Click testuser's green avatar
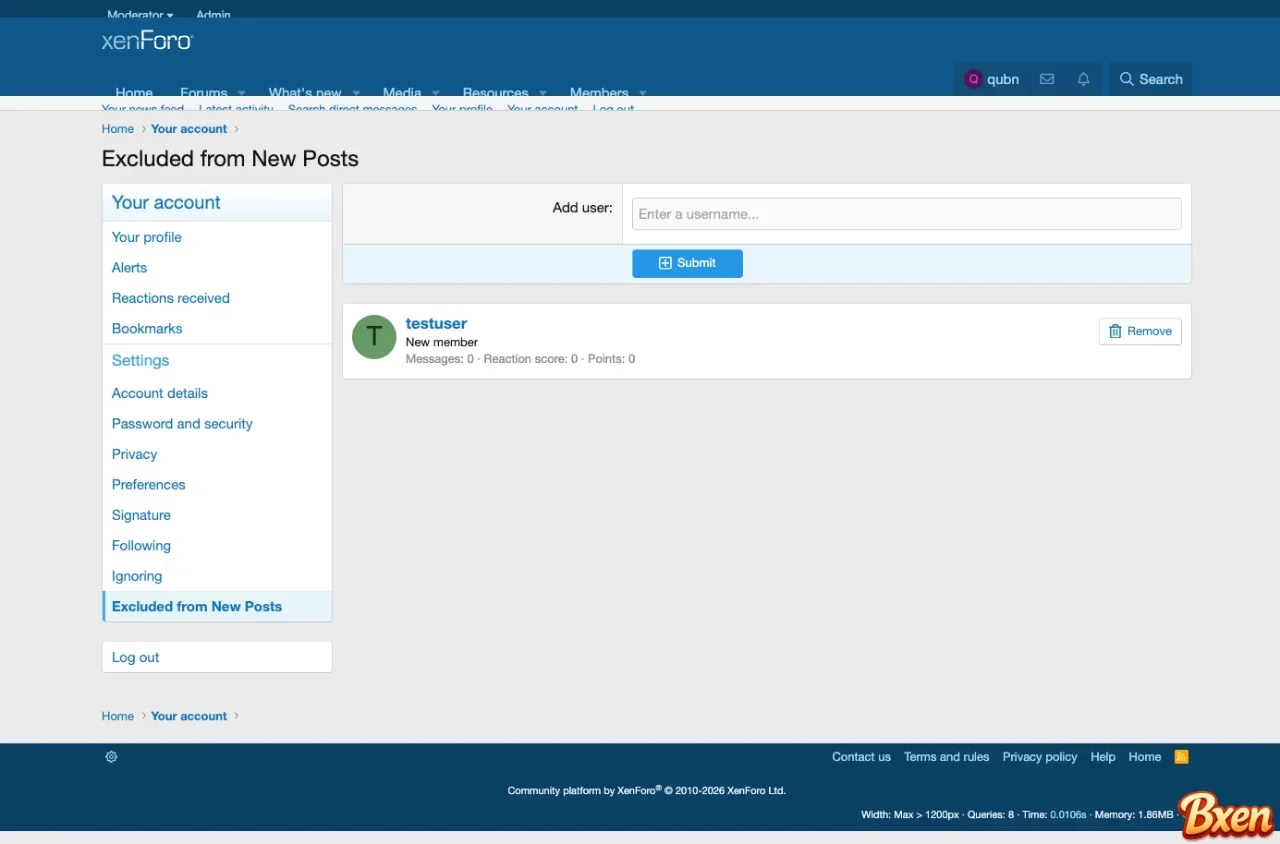The height and width of the screenshot is (844, 1280). click(374, 337)
